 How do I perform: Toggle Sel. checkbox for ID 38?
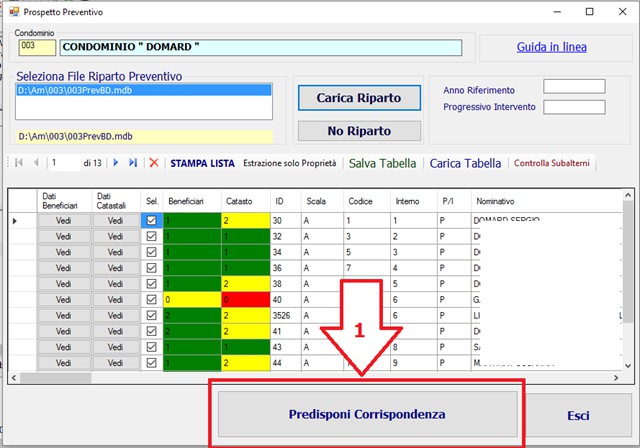151,284
